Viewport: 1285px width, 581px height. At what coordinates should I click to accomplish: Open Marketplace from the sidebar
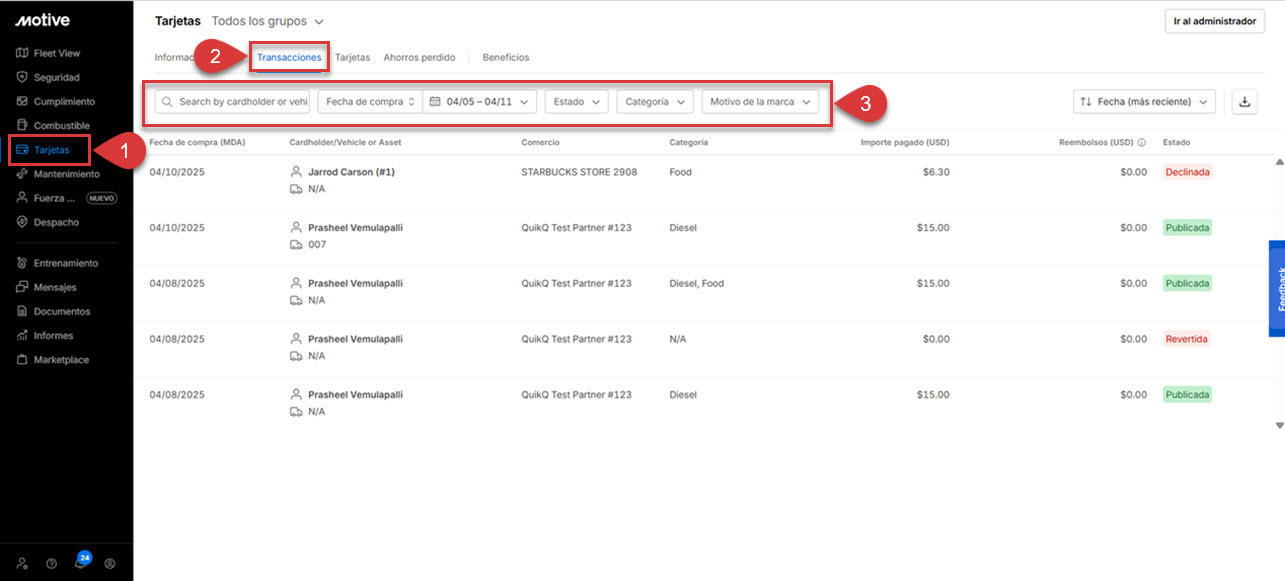60,360
